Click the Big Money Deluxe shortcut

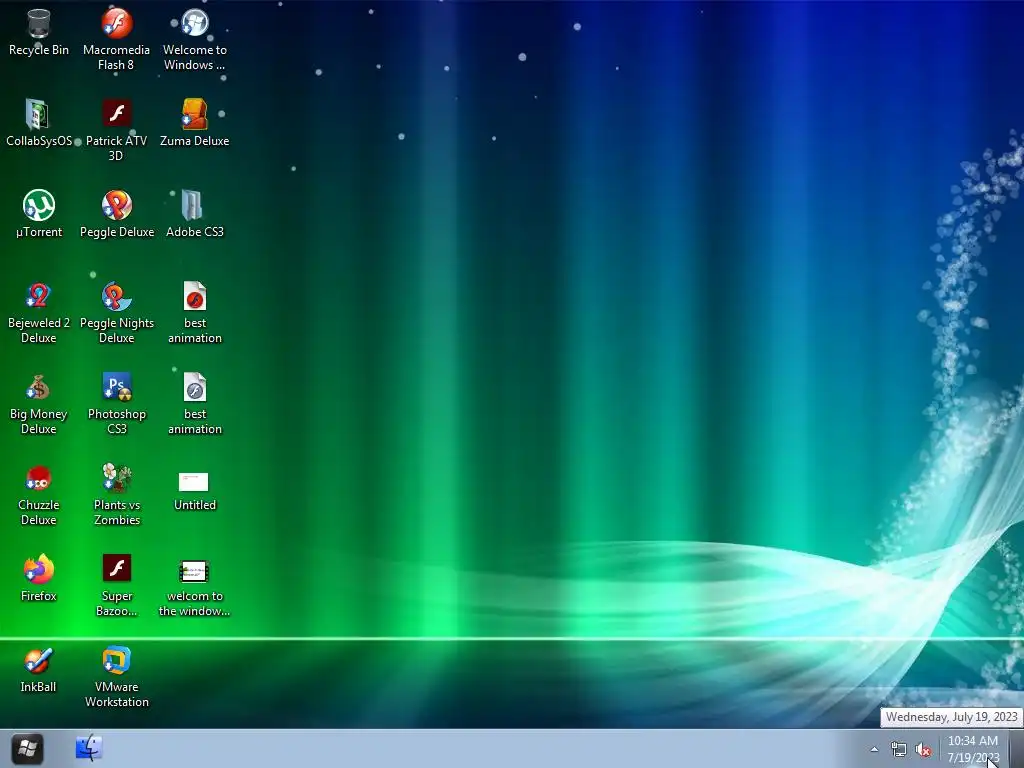[39, 403]
